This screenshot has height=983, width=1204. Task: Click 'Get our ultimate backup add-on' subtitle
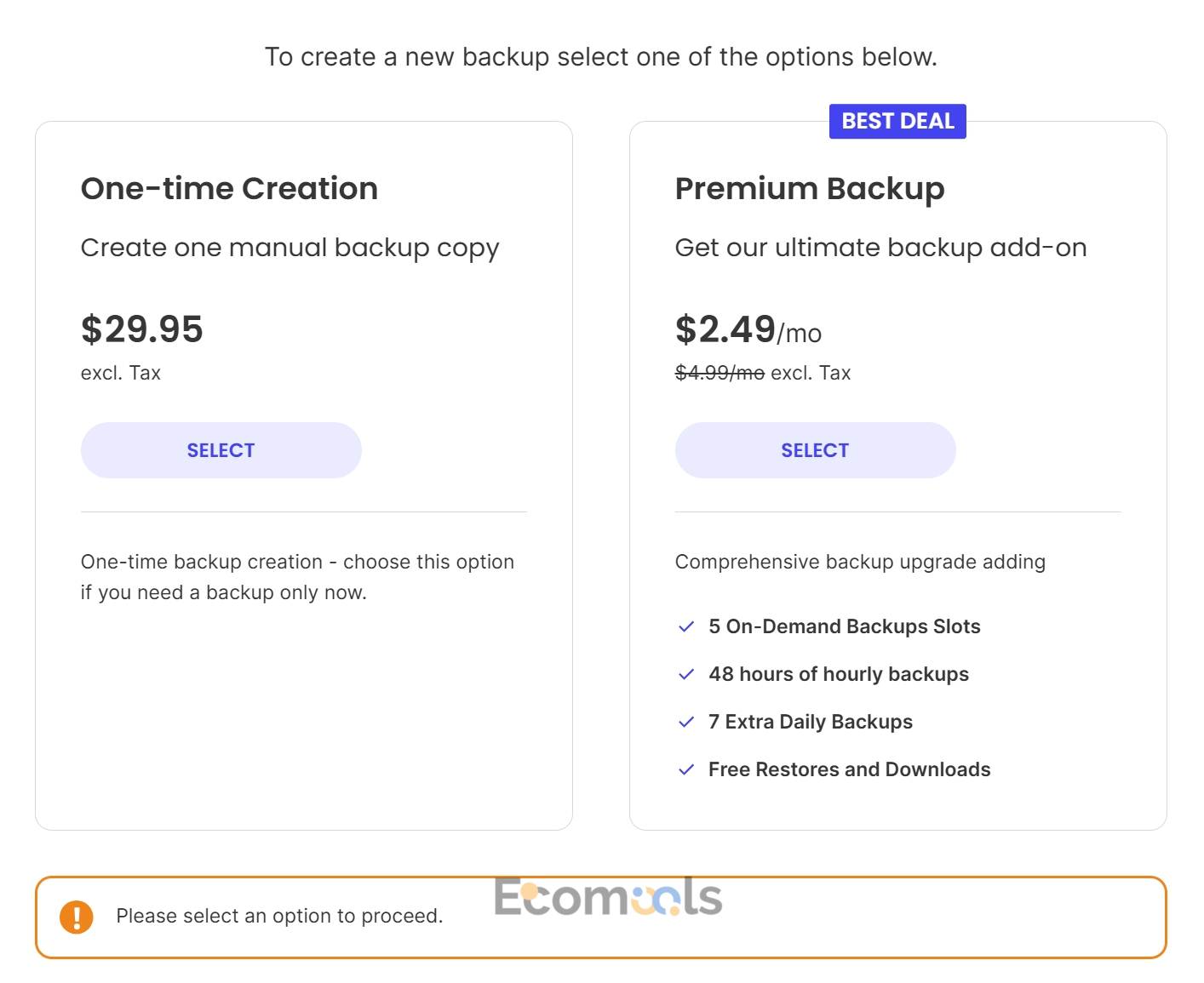pyautogui.click(x=880, y=248)
